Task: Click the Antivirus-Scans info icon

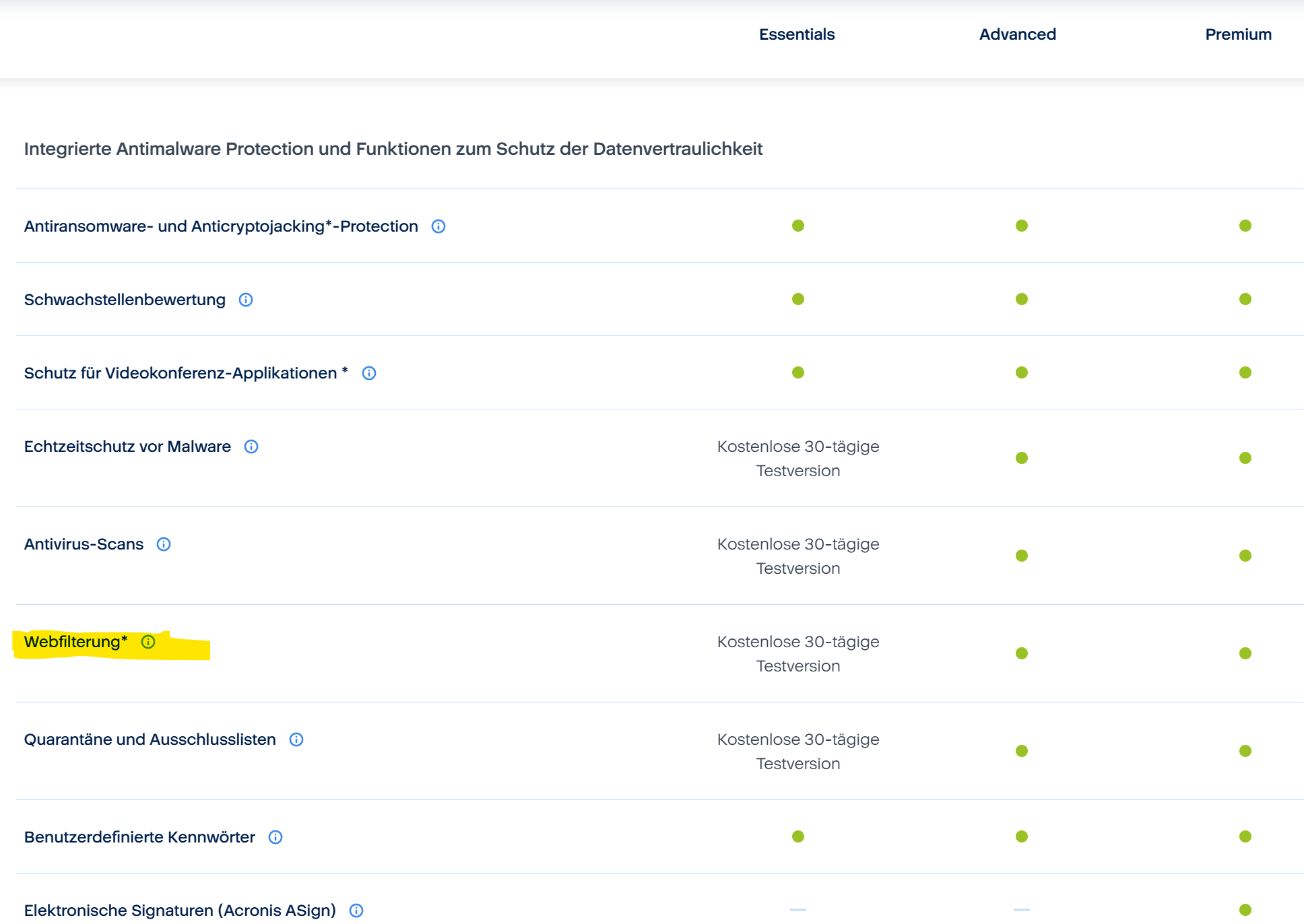Action: (x=164, y=544)
